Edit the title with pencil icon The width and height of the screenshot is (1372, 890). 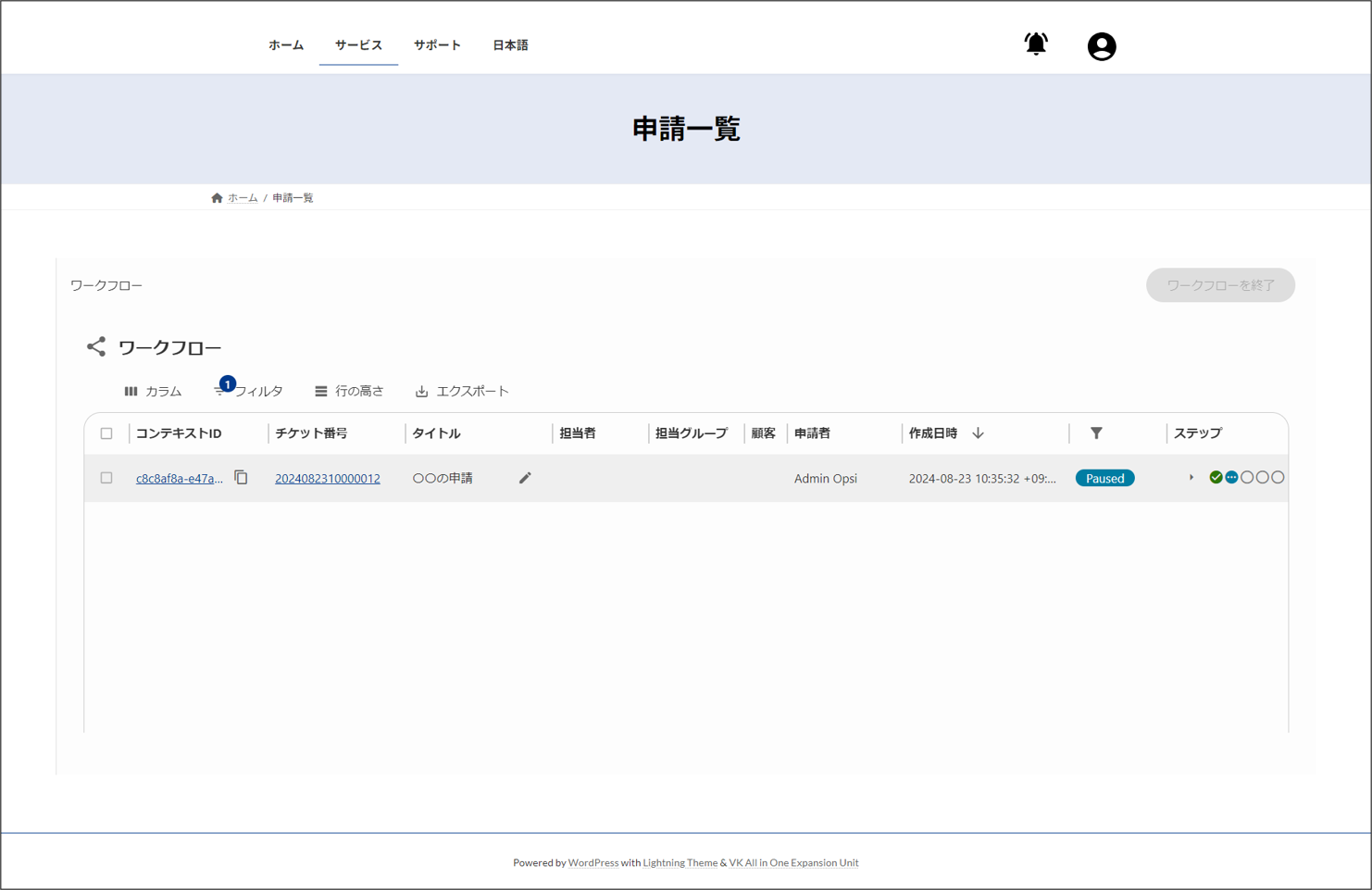point(525,478)
